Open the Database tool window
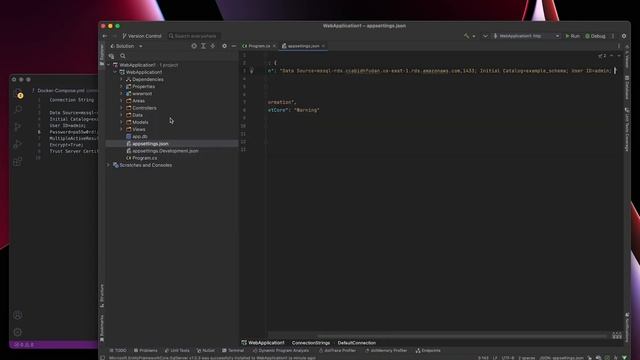 pos(627,87)
